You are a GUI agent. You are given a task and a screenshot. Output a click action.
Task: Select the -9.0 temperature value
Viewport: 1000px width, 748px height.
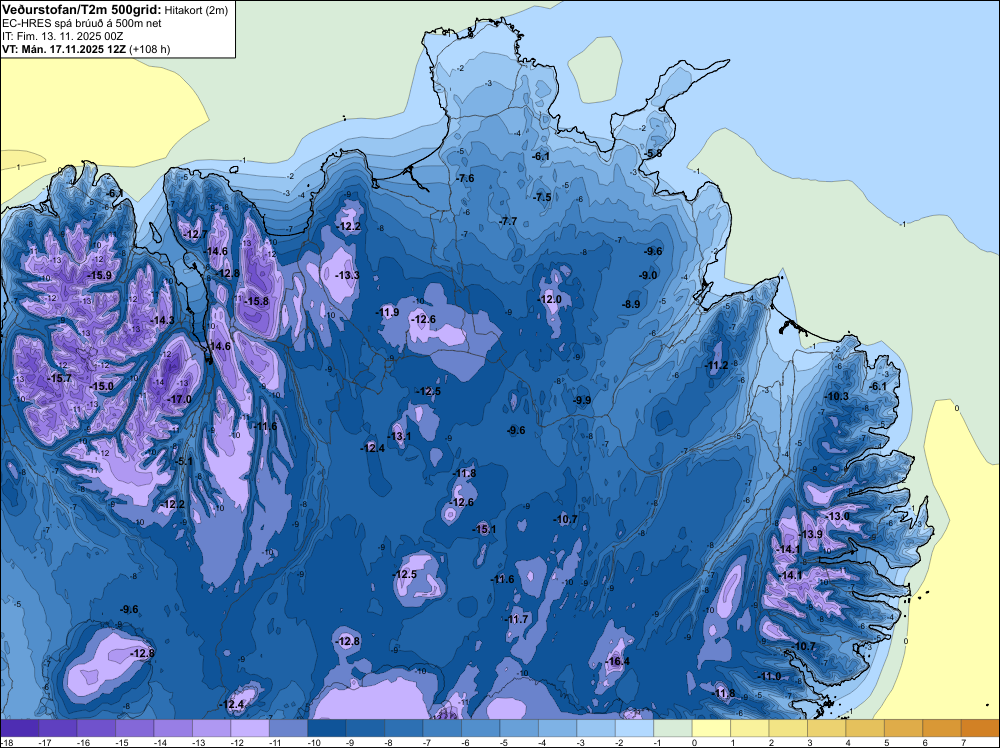(647, 275)
